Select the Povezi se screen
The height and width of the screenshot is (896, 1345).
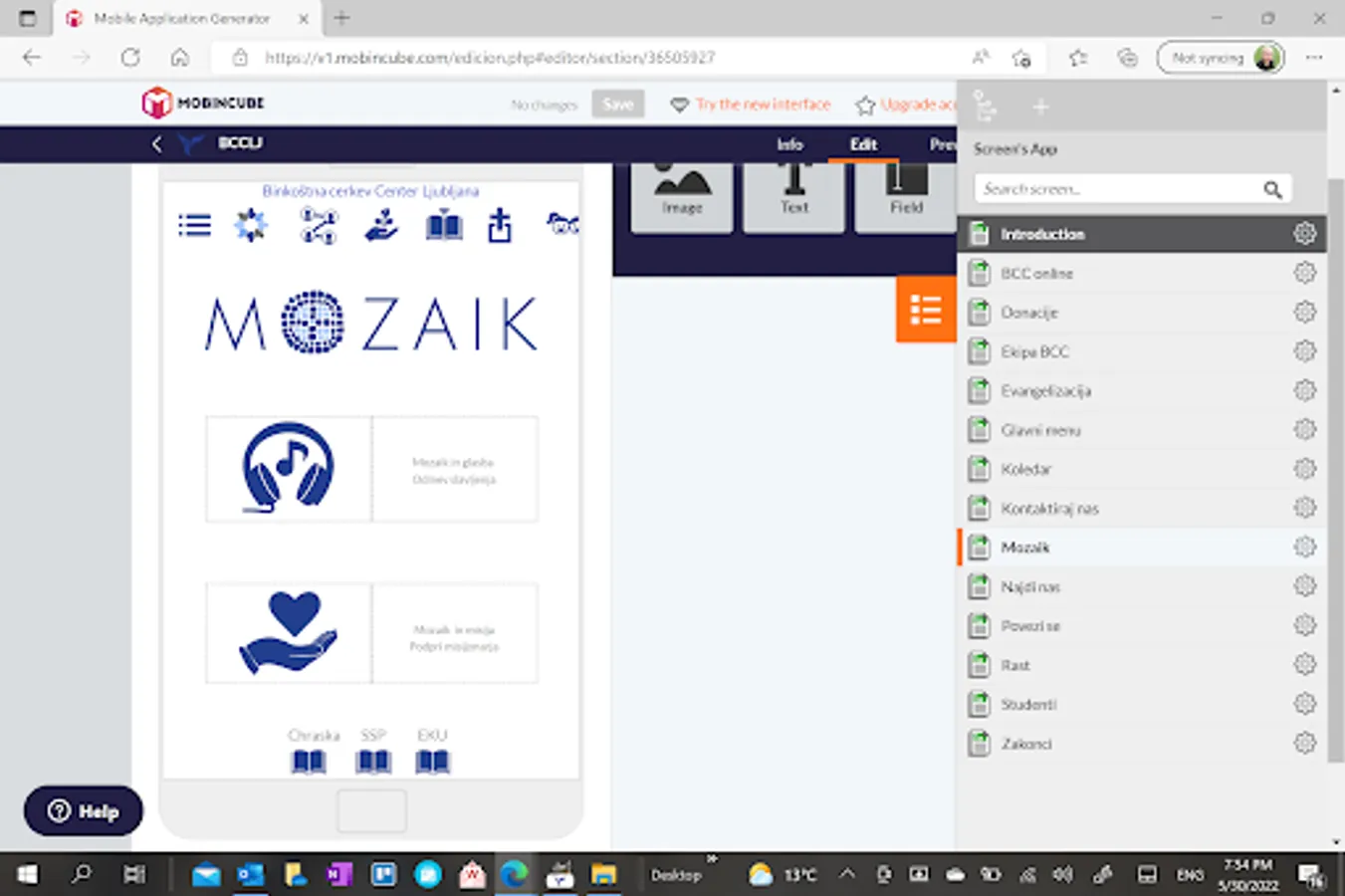pyautogui.click(x=1142, y=625)
